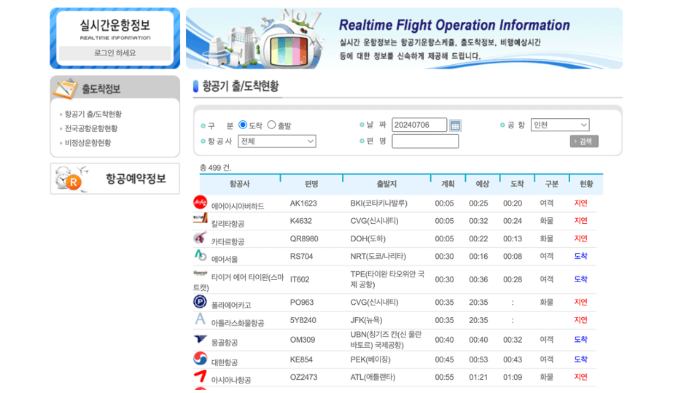Open the 항공사 전체 dropdown
This screenshot has width=700, height=393.
tap(277, 141)
